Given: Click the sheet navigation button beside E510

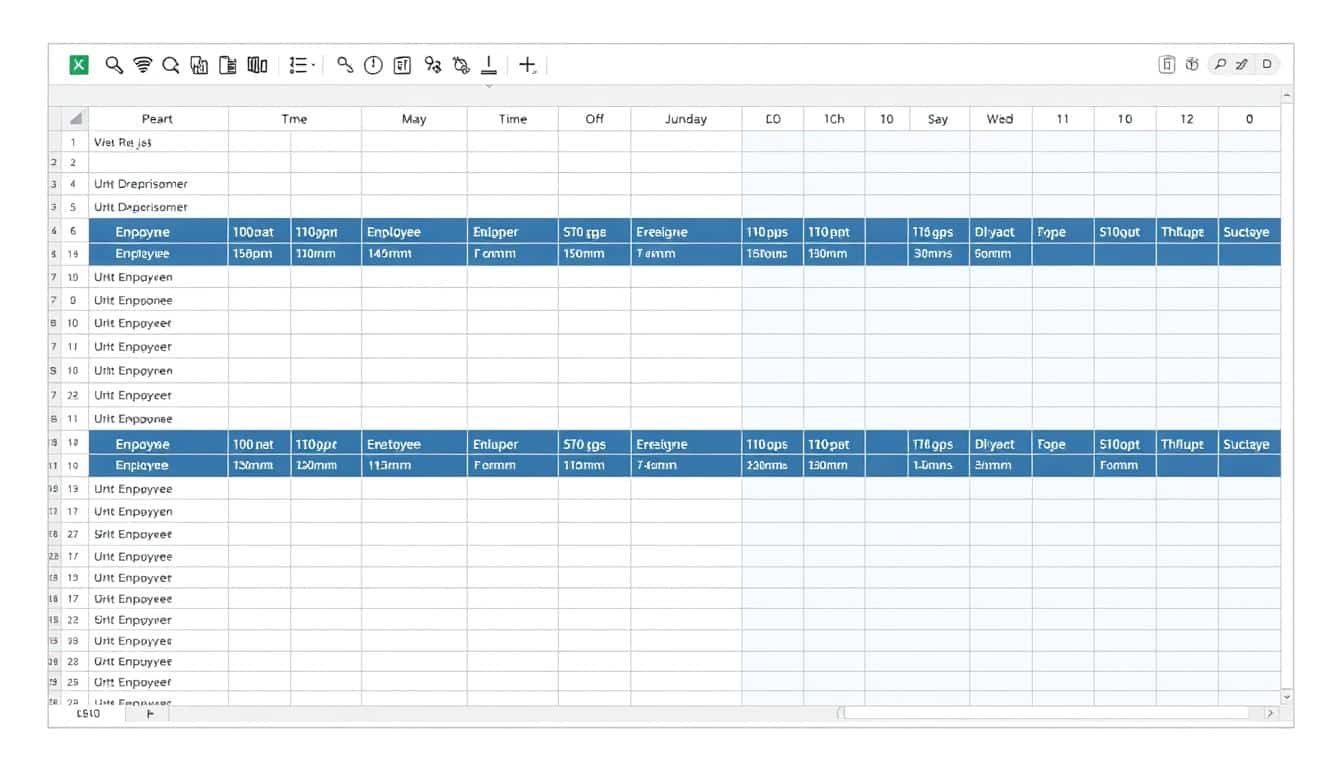Looking at the screenshot, I should click(150, 714).
